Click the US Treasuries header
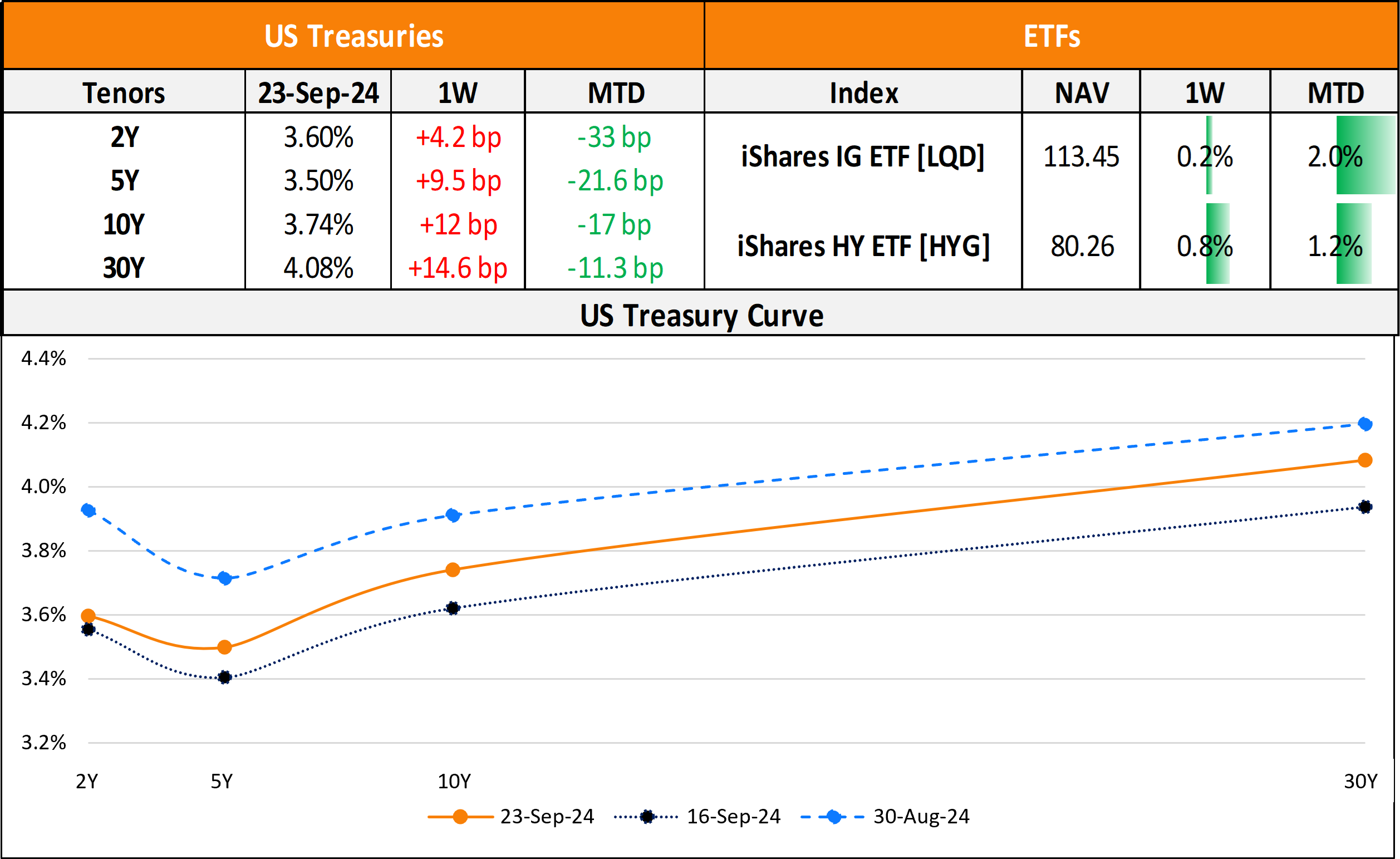Image resolution: width=1400 pixels, height=859 pixels. (353, 36)
